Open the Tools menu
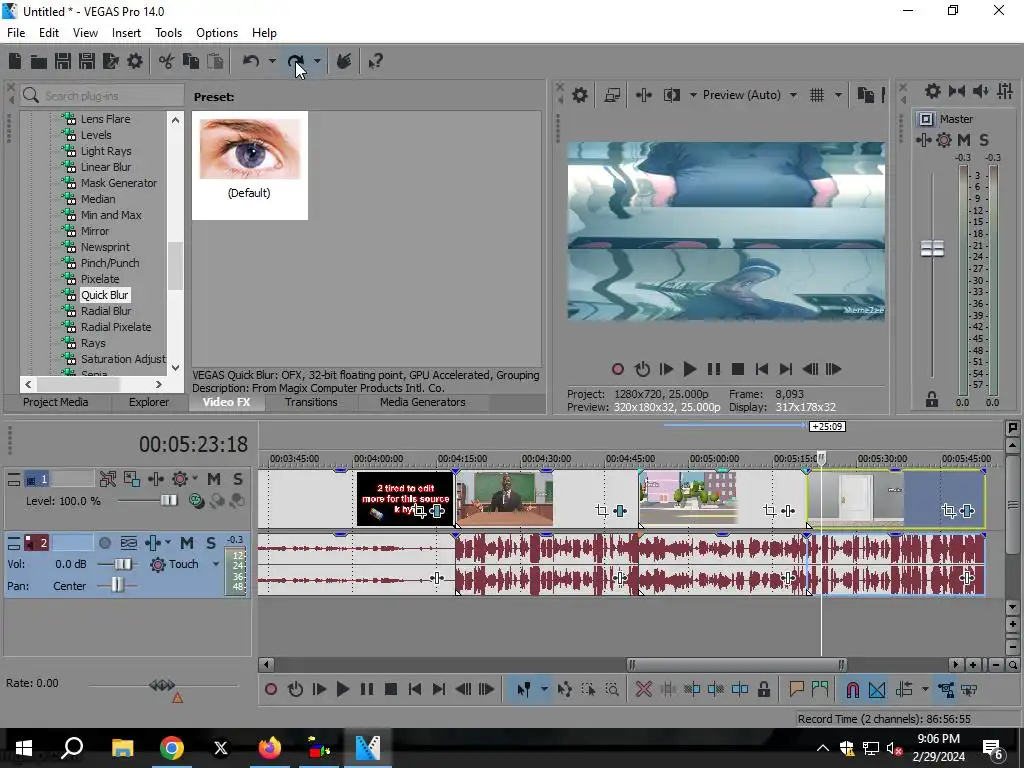 tap(168, 33)
